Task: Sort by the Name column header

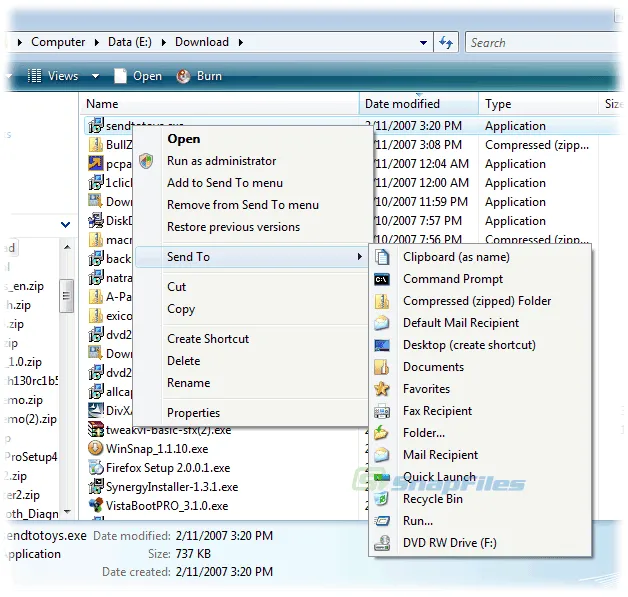Action: 219,104
